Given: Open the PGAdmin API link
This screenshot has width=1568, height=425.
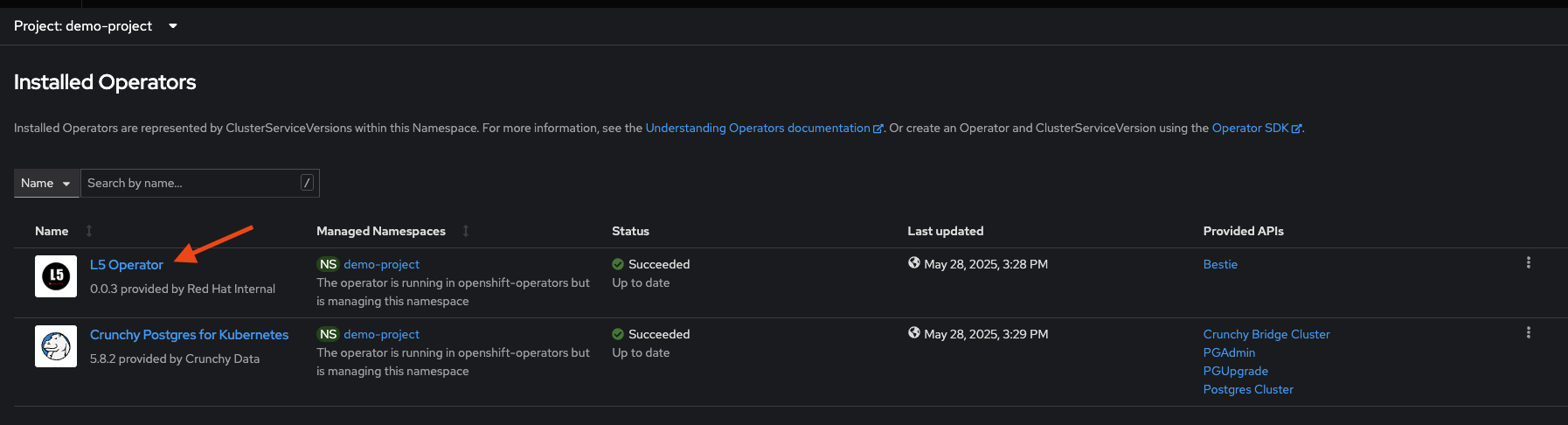Looking at the screenshot, I should coord(1229,352).
